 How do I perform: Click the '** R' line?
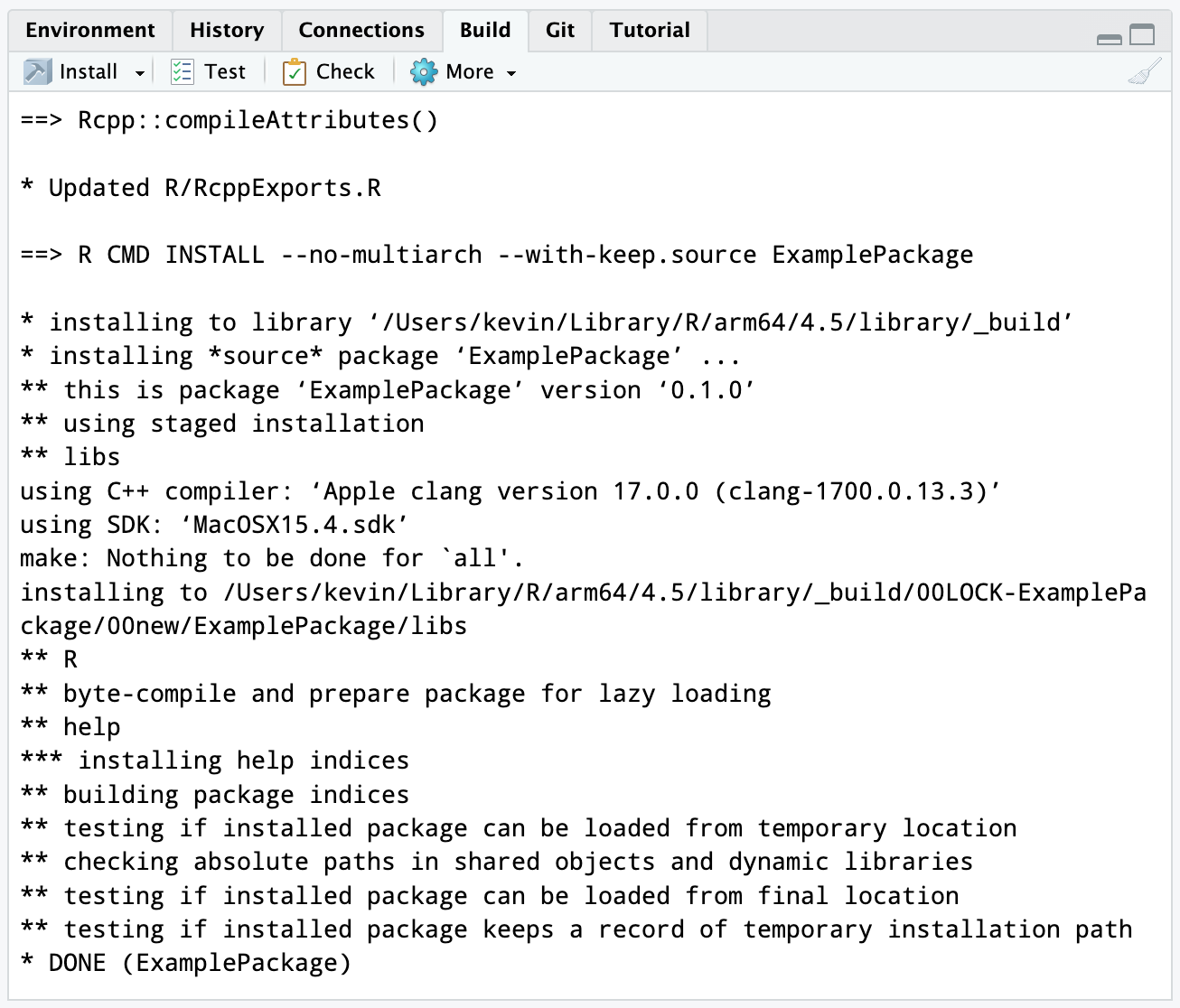pos(49,659)
